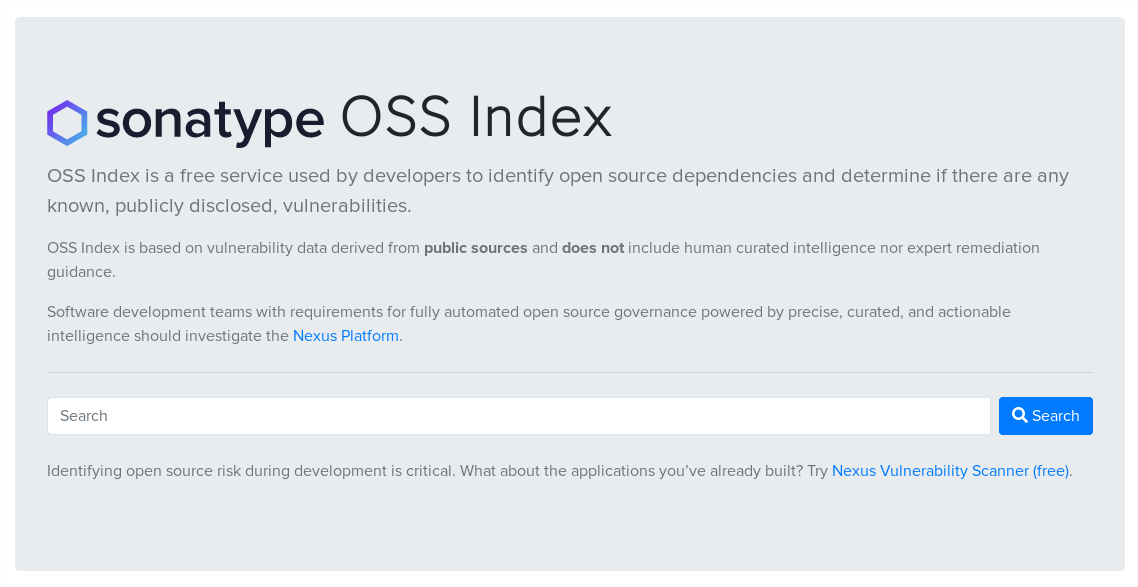Viewport: 1138px width, 587px height.
Task: Click the bold 'public sources' text
Action: pos(475,248)
